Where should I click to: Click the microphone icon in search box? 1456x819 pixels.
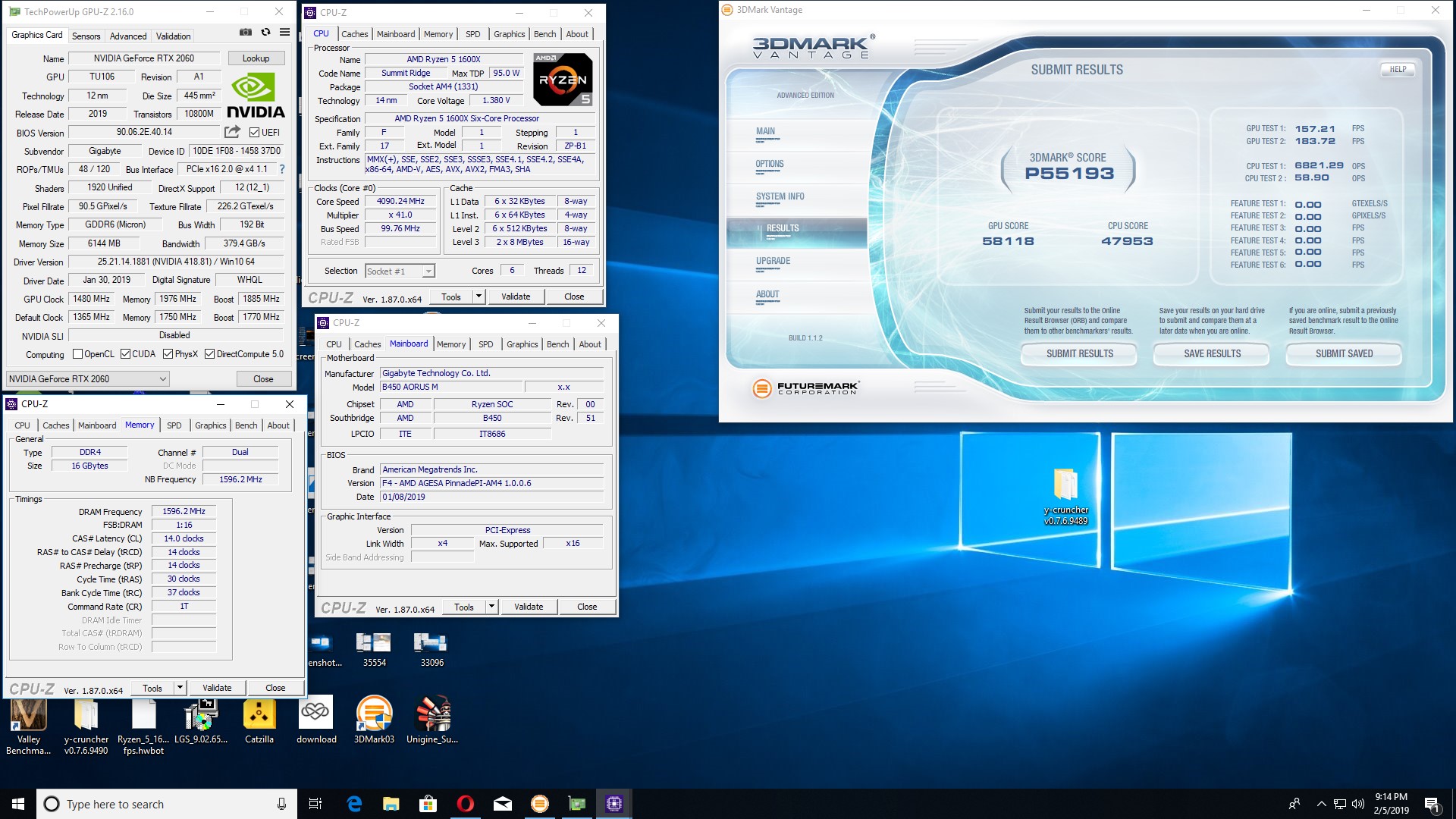[281, 804]
